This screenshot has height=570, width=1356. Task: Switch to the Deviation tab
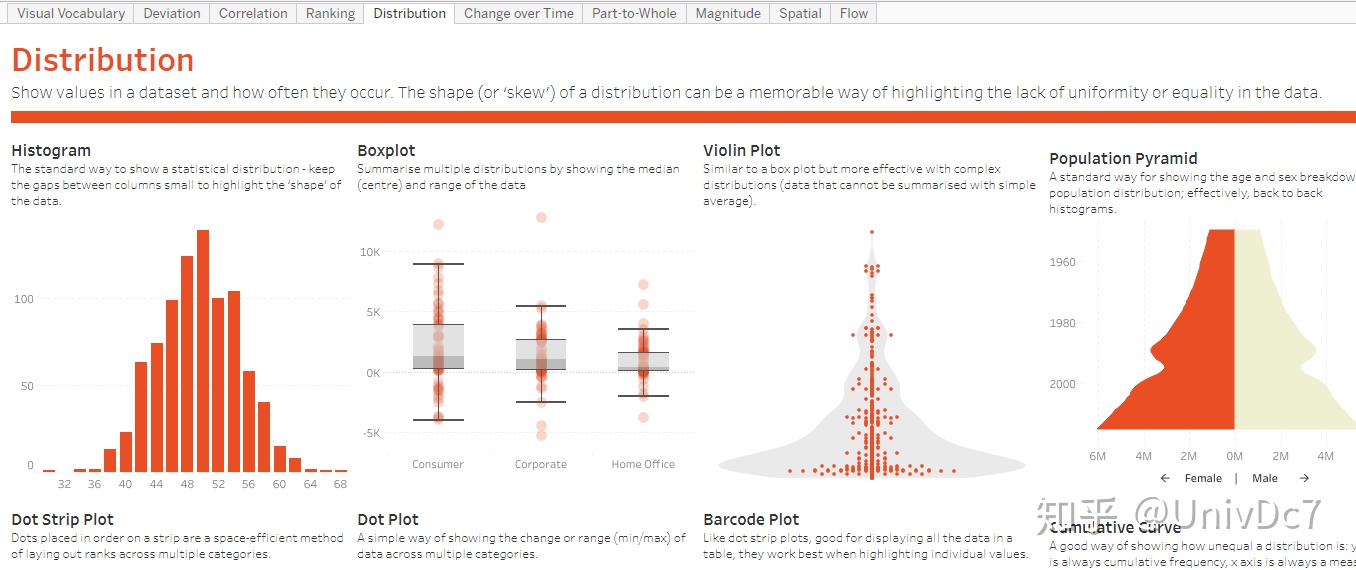pos(172,13)
